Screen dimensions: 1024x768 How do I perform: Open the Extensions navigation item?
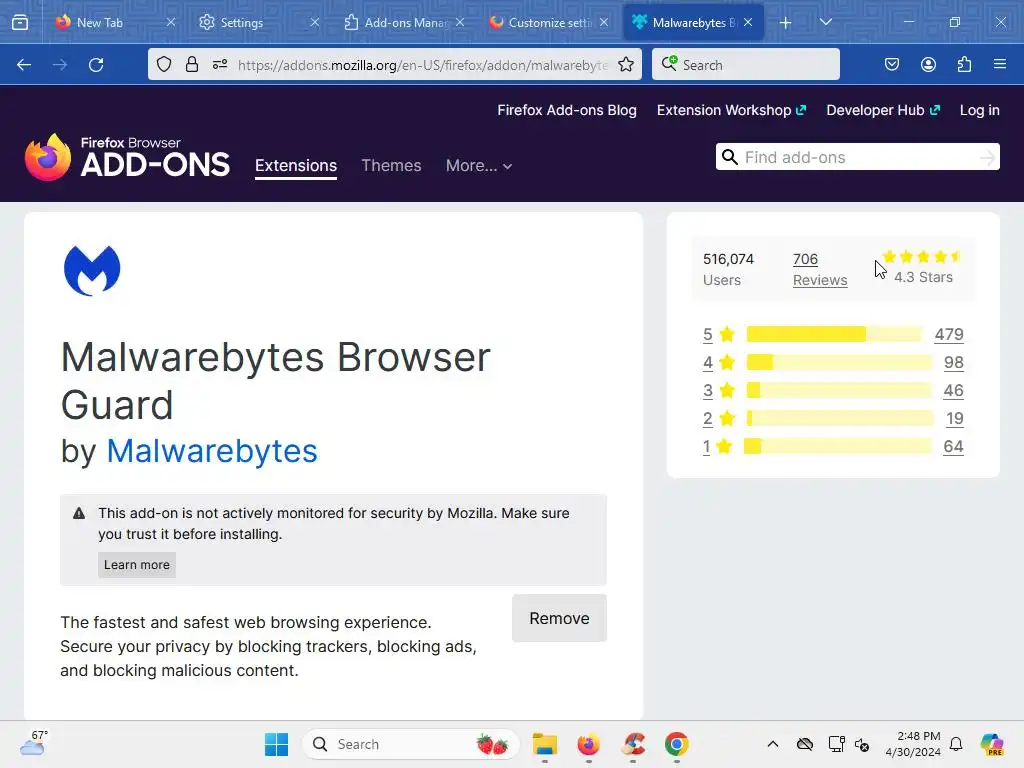[296, 165]
